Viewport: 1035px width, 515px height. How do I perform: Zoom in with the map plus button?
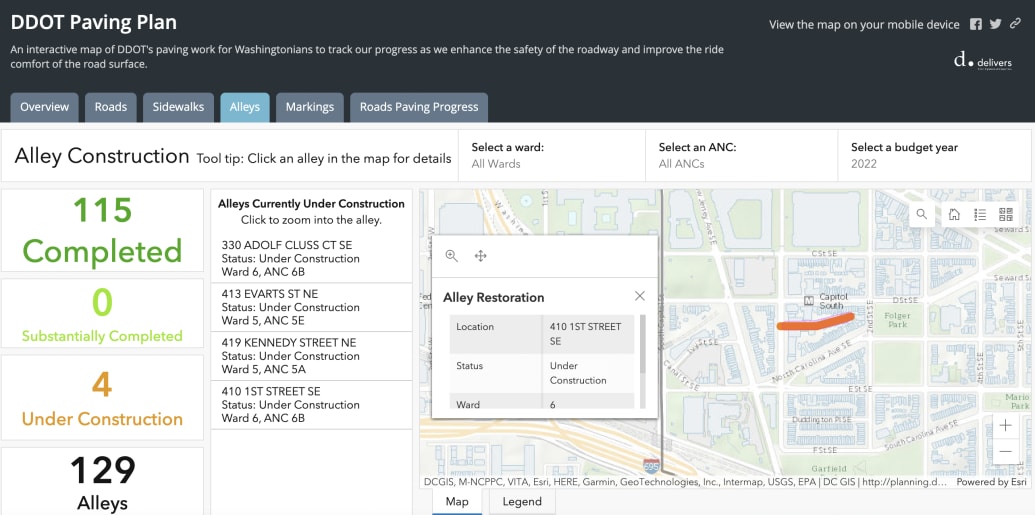(x=1005, y=425)
